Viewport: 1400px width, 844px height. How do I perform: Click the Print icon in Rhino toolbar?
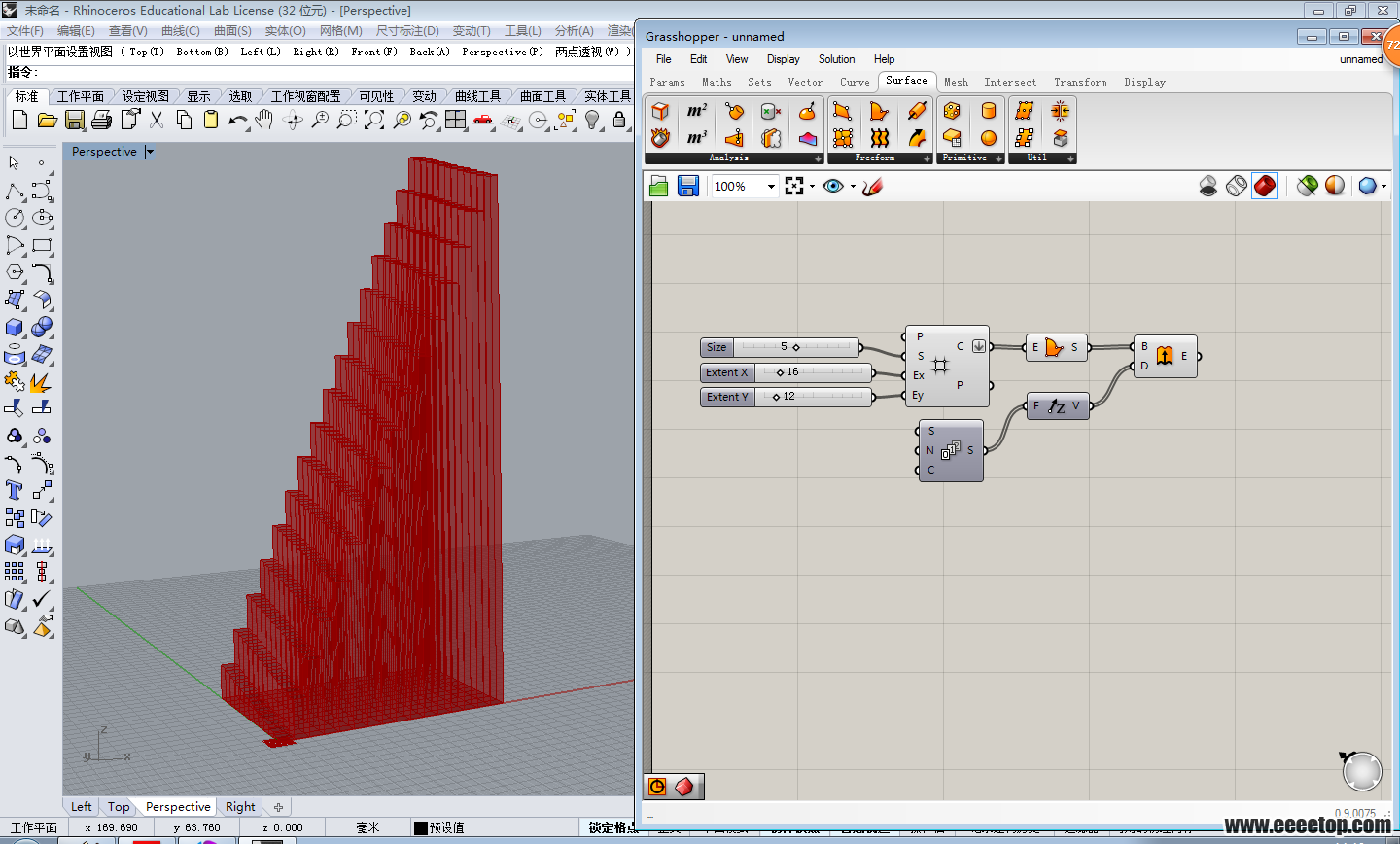coord(101,121)
